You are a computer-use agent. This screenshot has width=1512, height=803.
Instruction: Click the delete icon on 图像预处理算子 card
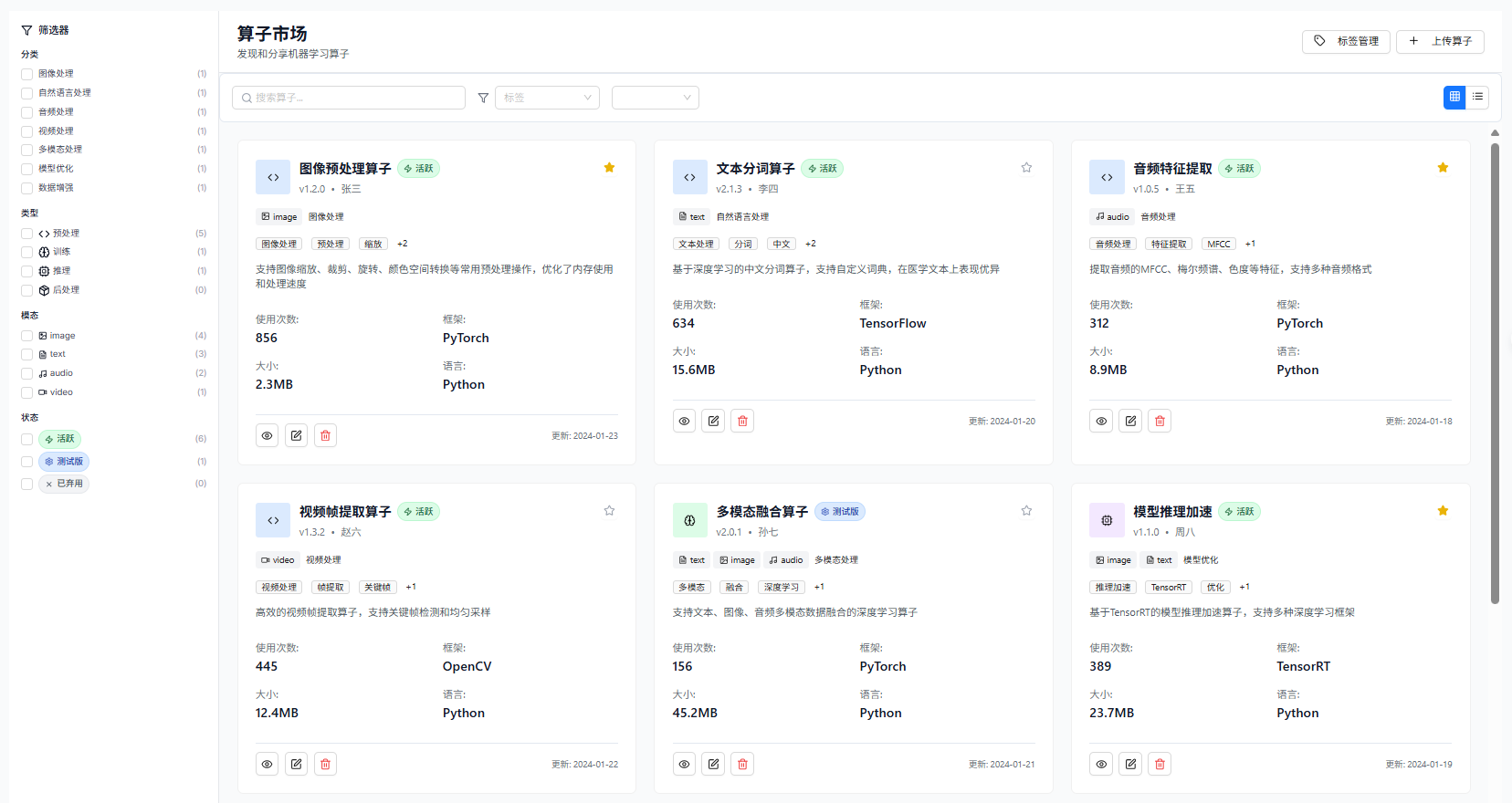[x=325, y=436]
